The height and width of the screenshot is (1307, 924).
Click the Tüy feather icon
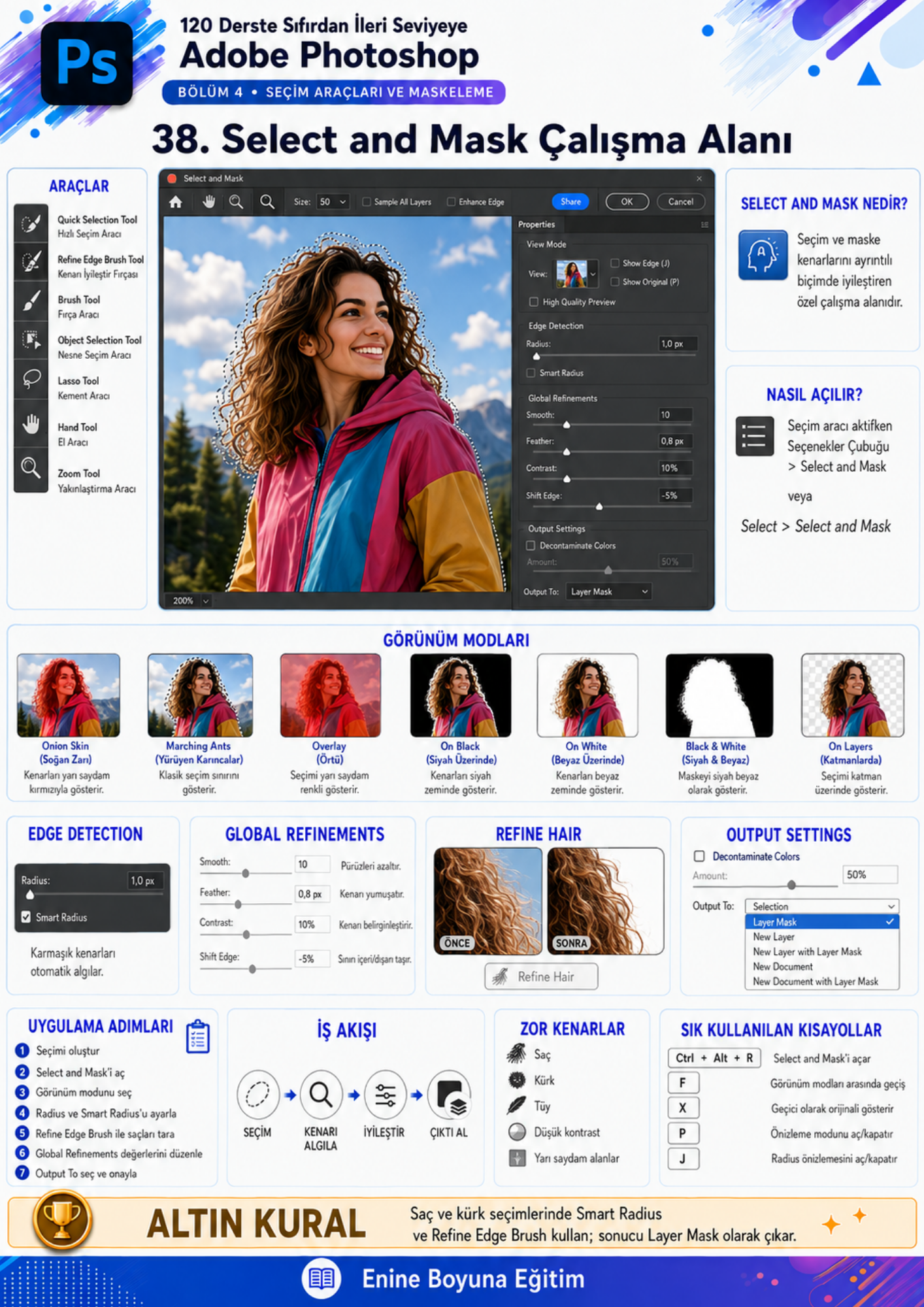(516, 1105)
